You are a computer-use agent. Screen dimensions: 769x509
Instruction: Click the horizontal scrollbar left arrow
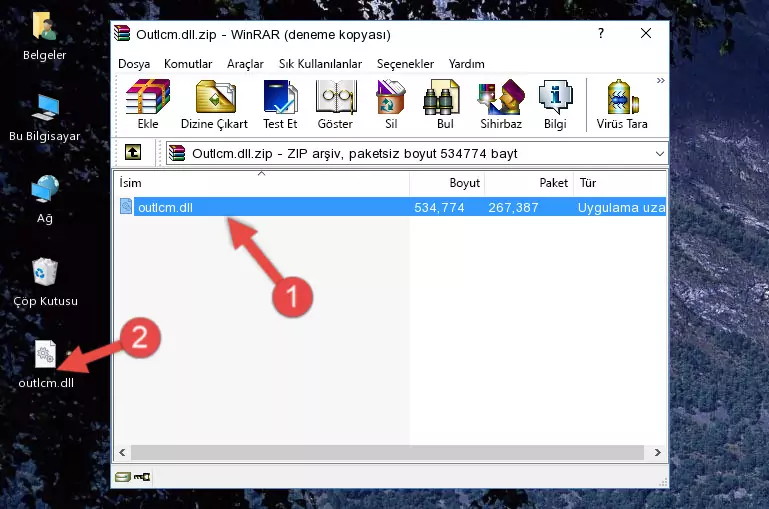coord(123,453)
